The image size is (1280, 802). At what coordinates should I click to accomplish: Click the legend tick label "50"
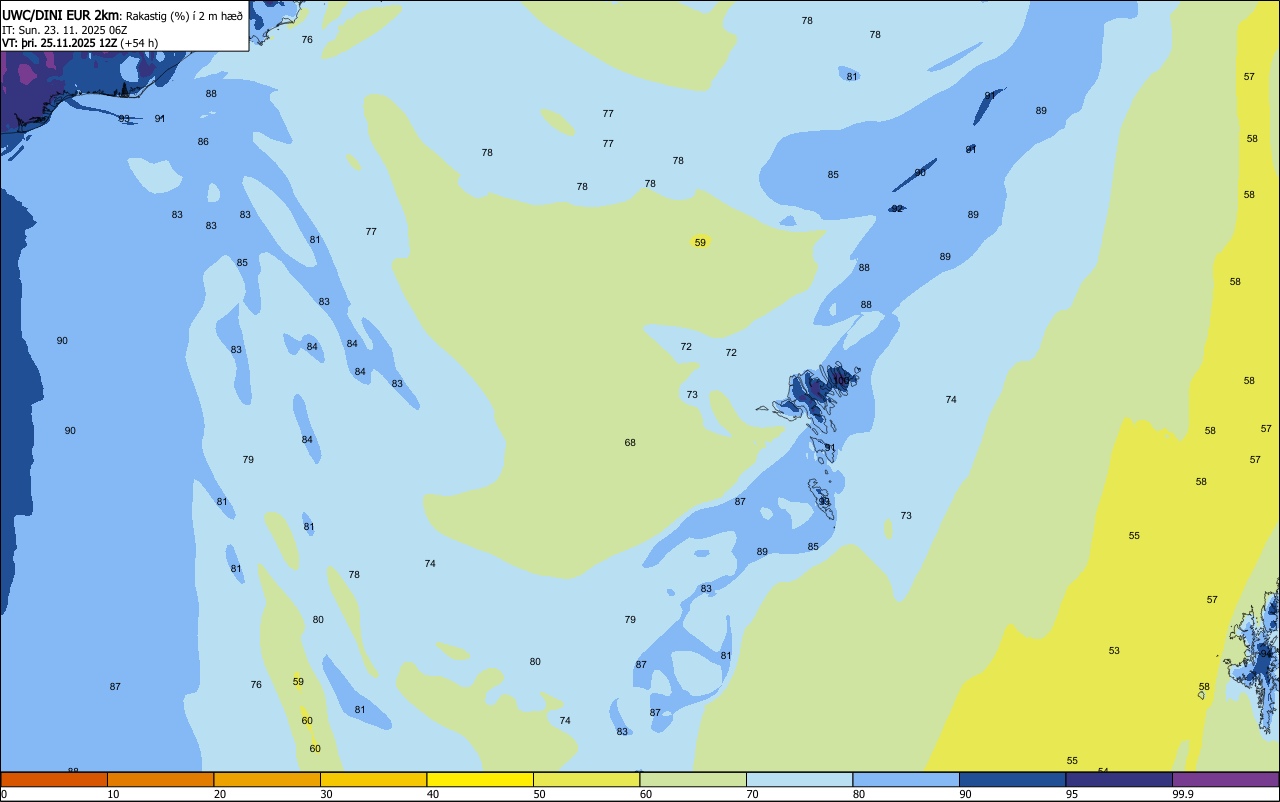click(539, 794)
